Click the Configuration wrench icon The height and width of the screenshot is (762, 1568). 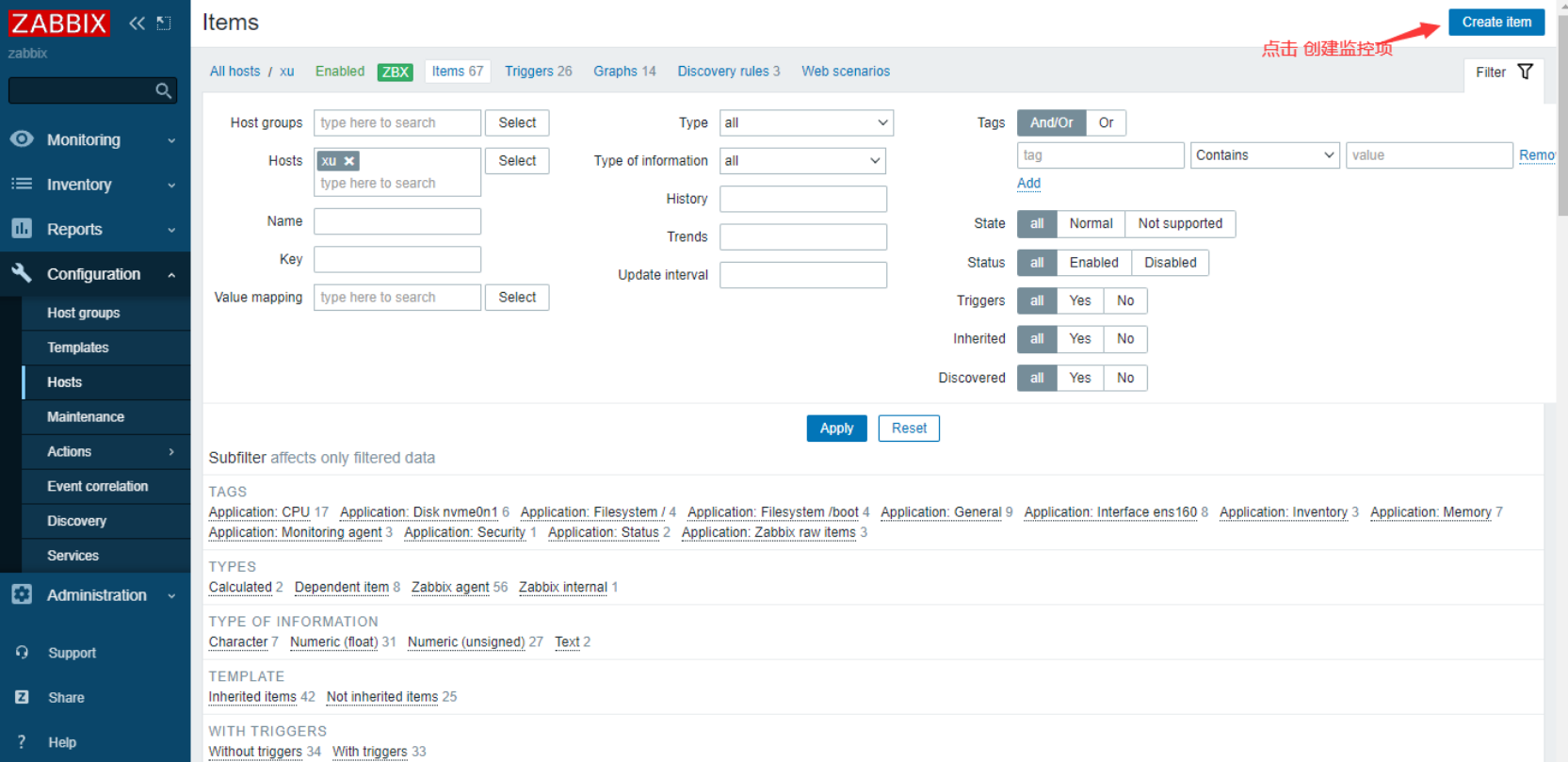(22, 273)
